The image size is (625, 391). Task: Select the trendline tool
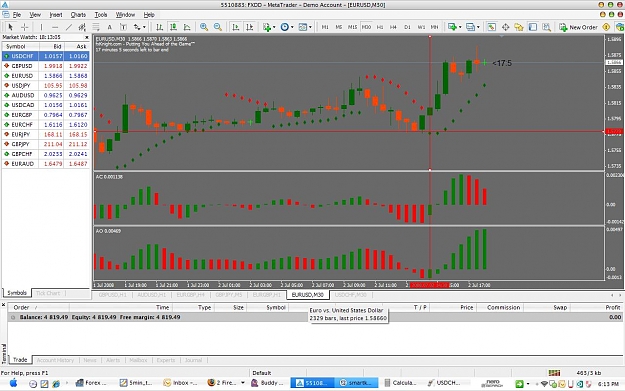[69, 27]
